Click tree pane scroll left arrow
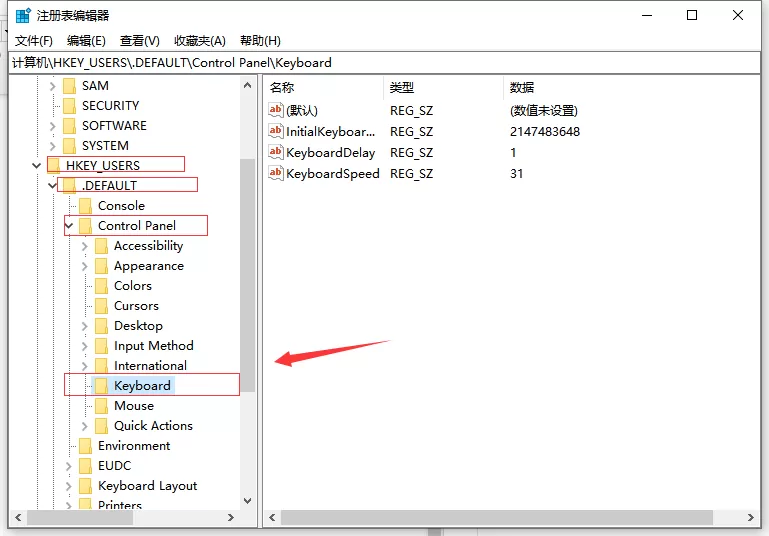The width and height of the screenshot is (769, 536). (x=18, y=517)
